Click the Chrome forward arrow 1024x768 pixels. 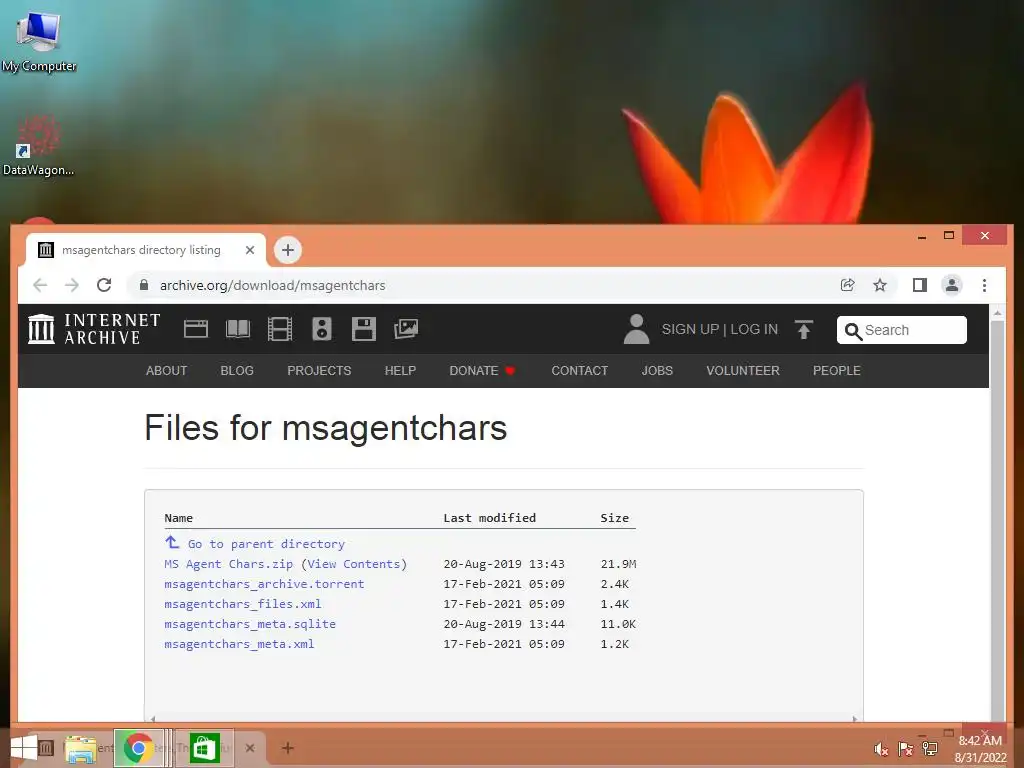(72, 285)
